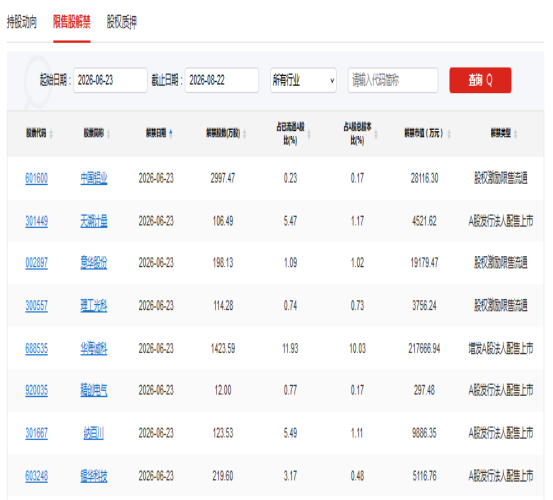Open the 所有行业 industry dropdown
553x500 pixels.
pyautogui.click(x=303, y=80)
